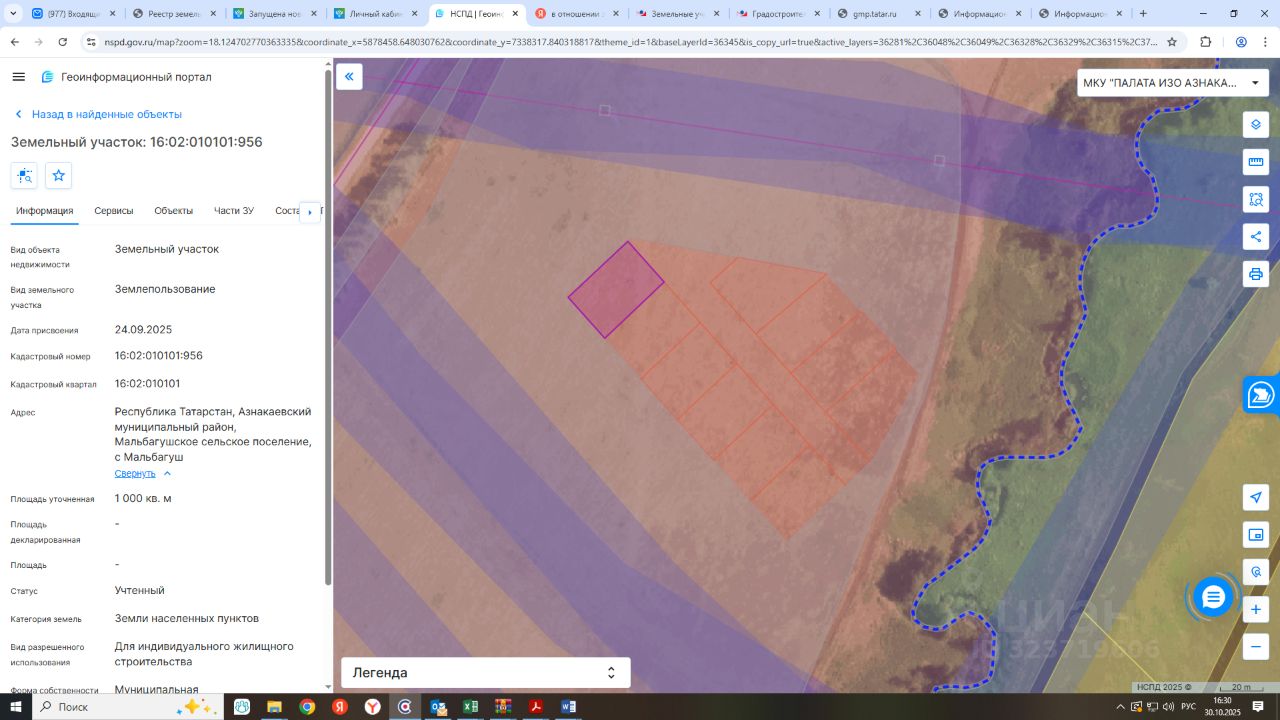This screenshot has width=1280, height=720.
Task: Open the map layers tool
Action: click(1256, 124)
